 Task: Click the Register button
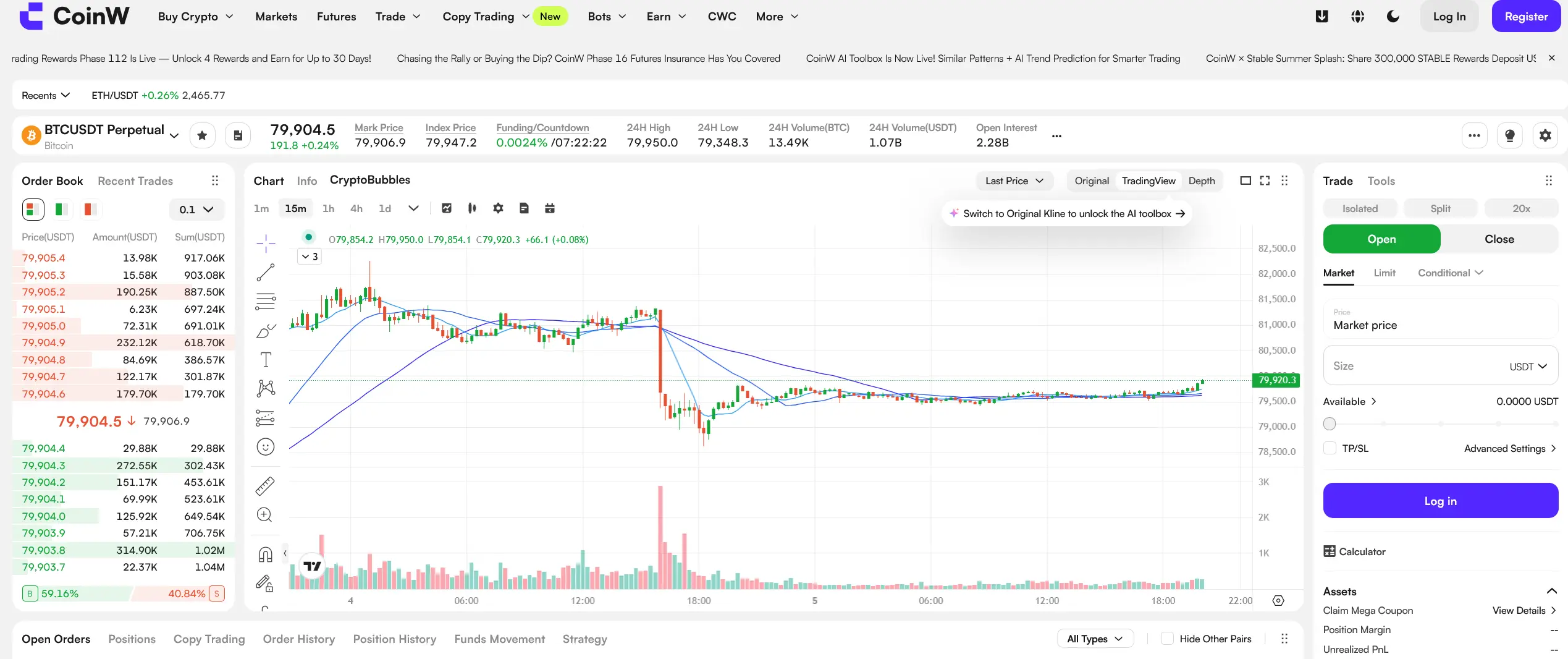coord(1526,17)
